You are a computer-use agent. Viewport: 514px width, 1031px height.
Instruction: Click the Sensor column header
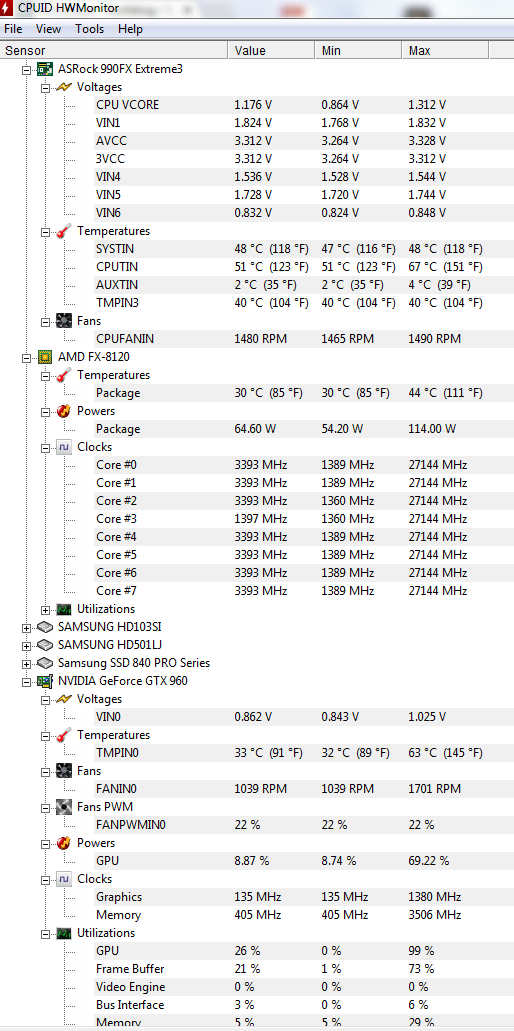click(114, 51)
